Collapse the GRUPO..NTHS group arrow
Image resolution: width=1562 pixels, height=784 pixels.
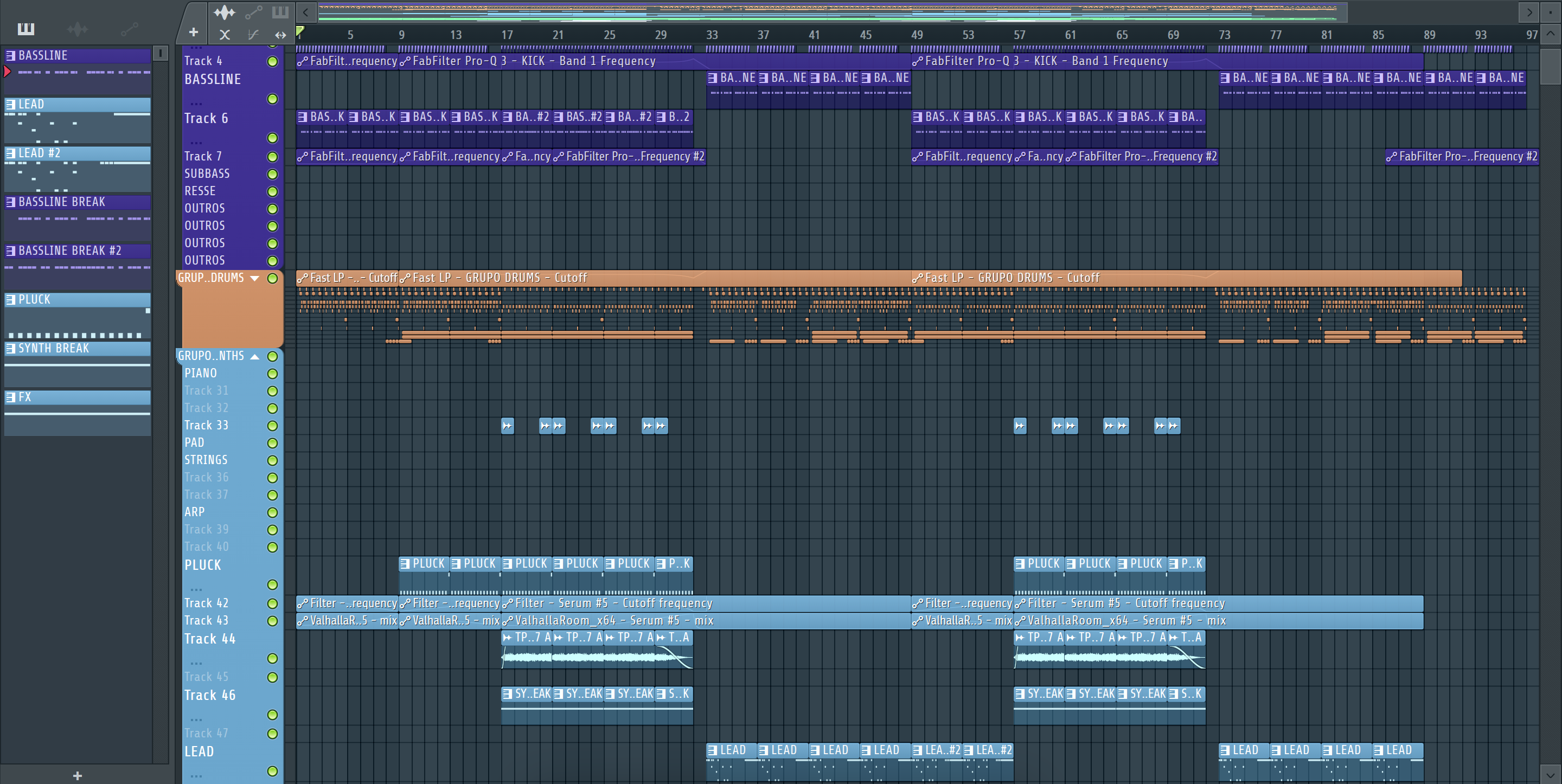coord(255,357)
